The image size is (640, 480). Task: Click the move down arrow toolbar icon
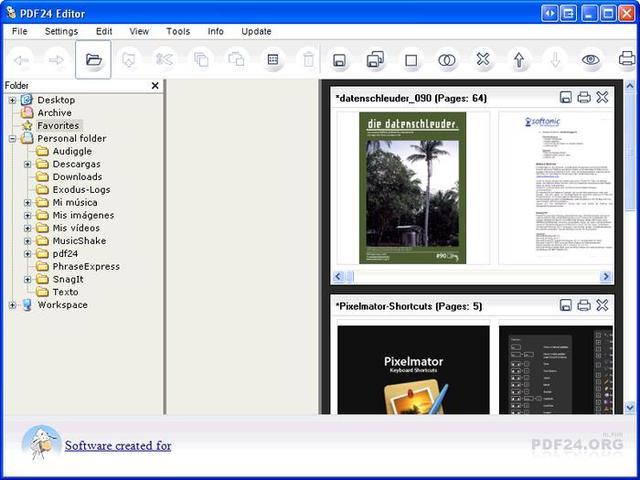555,60
